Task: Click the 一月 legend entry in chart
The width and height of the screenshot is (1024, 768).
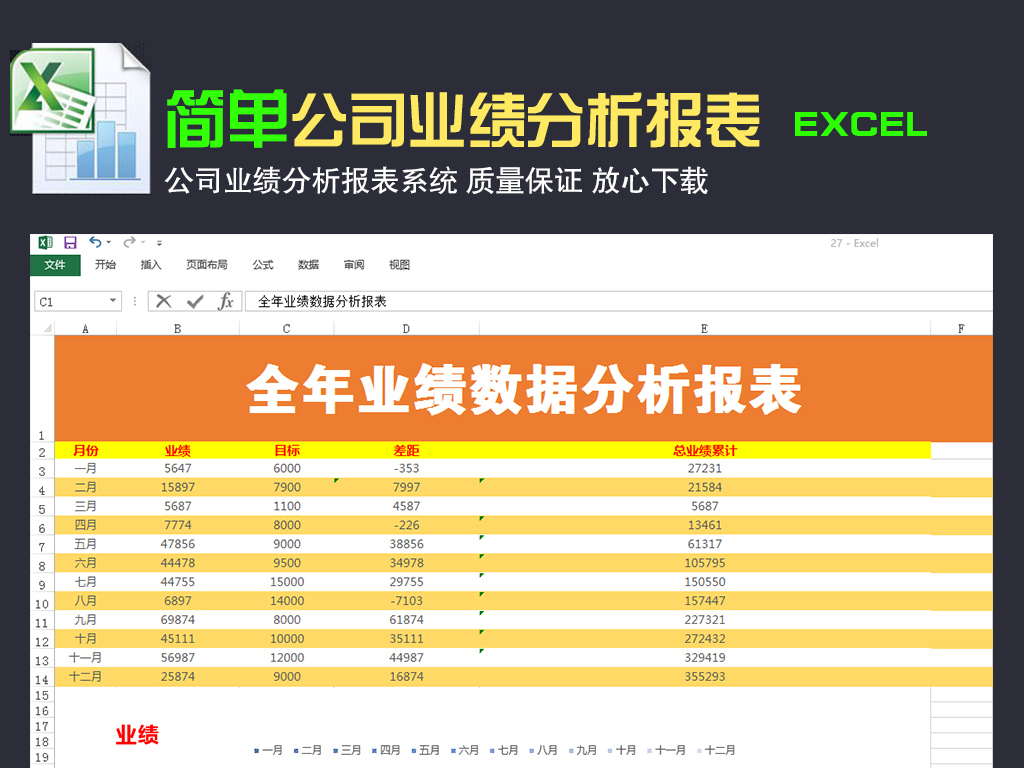Action: 268,750
